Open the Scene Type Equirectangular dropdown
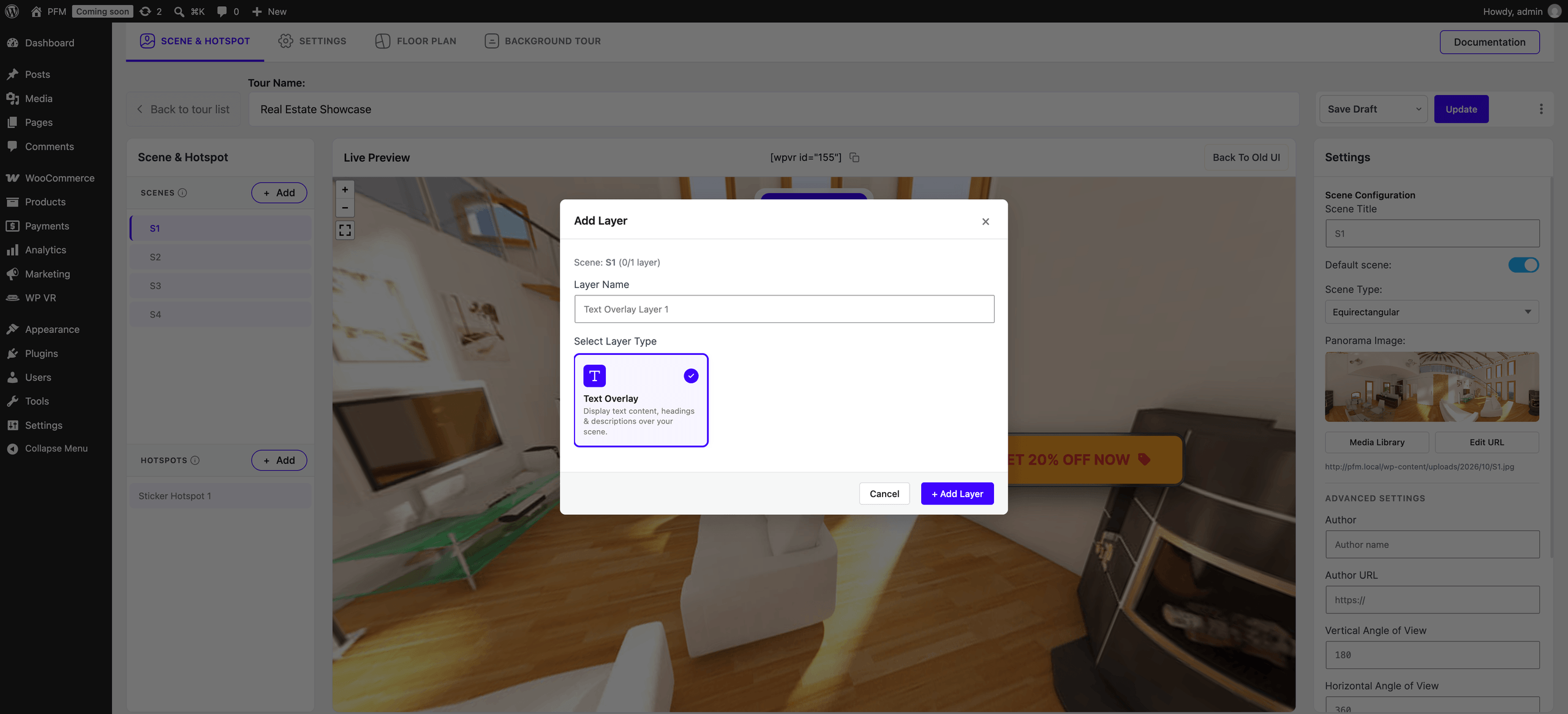The image size is (1568, 714). coord(1431,312)
